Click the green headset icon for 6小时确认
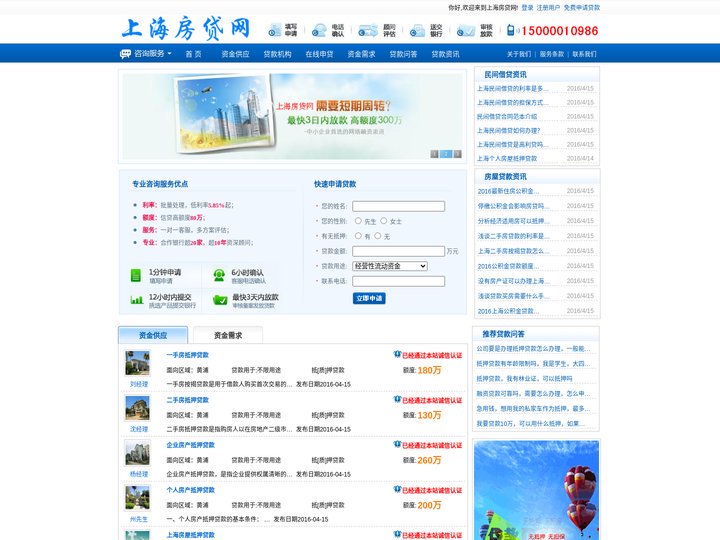This screenshot has width=720, height=540. [219, 275]
